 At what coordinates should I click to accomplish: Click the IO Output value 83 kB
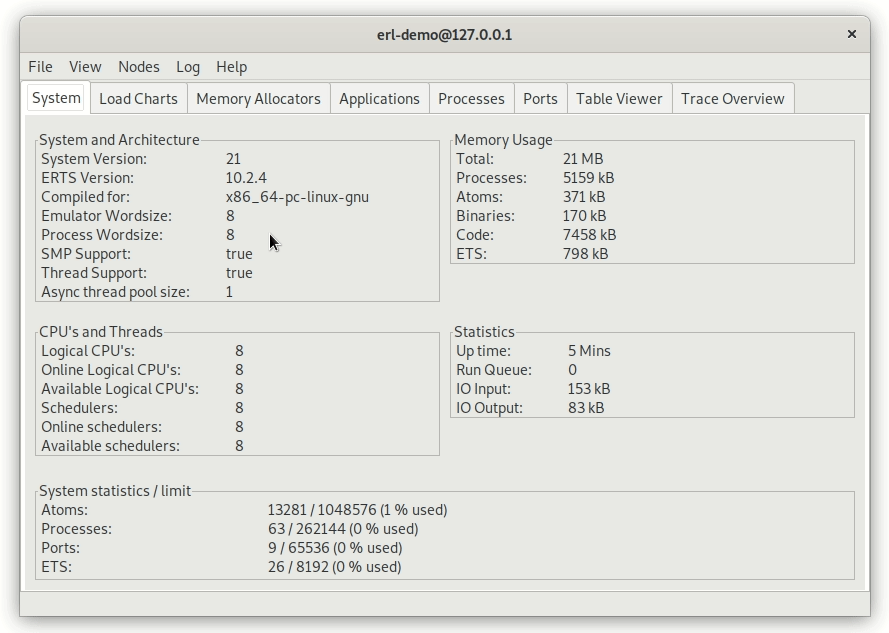click(586, 408)
